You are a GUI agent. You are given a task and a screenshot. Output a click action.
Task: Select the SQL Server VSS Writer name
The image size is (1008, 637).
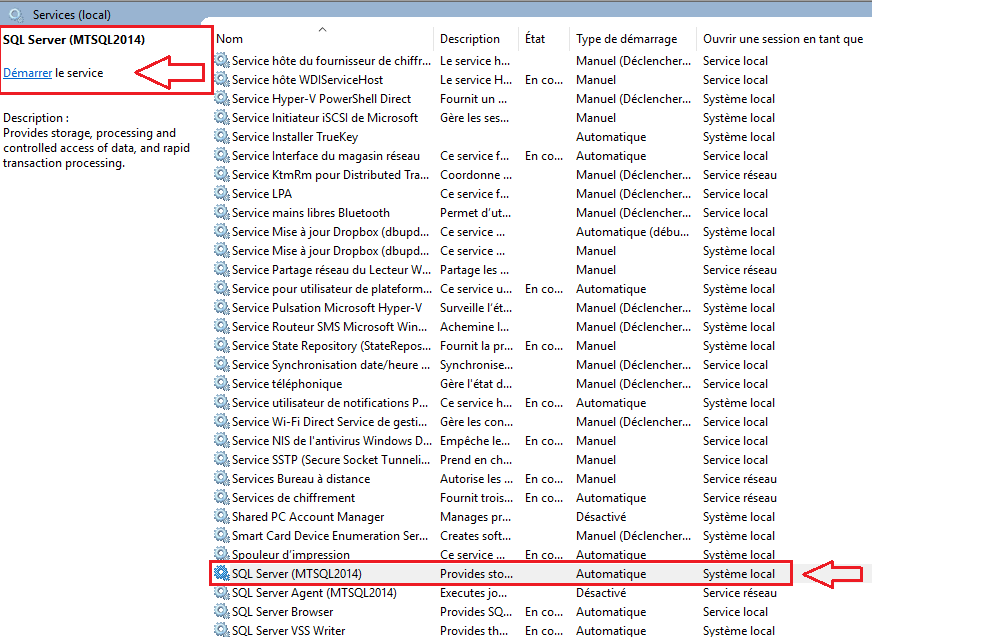point(289,631)
